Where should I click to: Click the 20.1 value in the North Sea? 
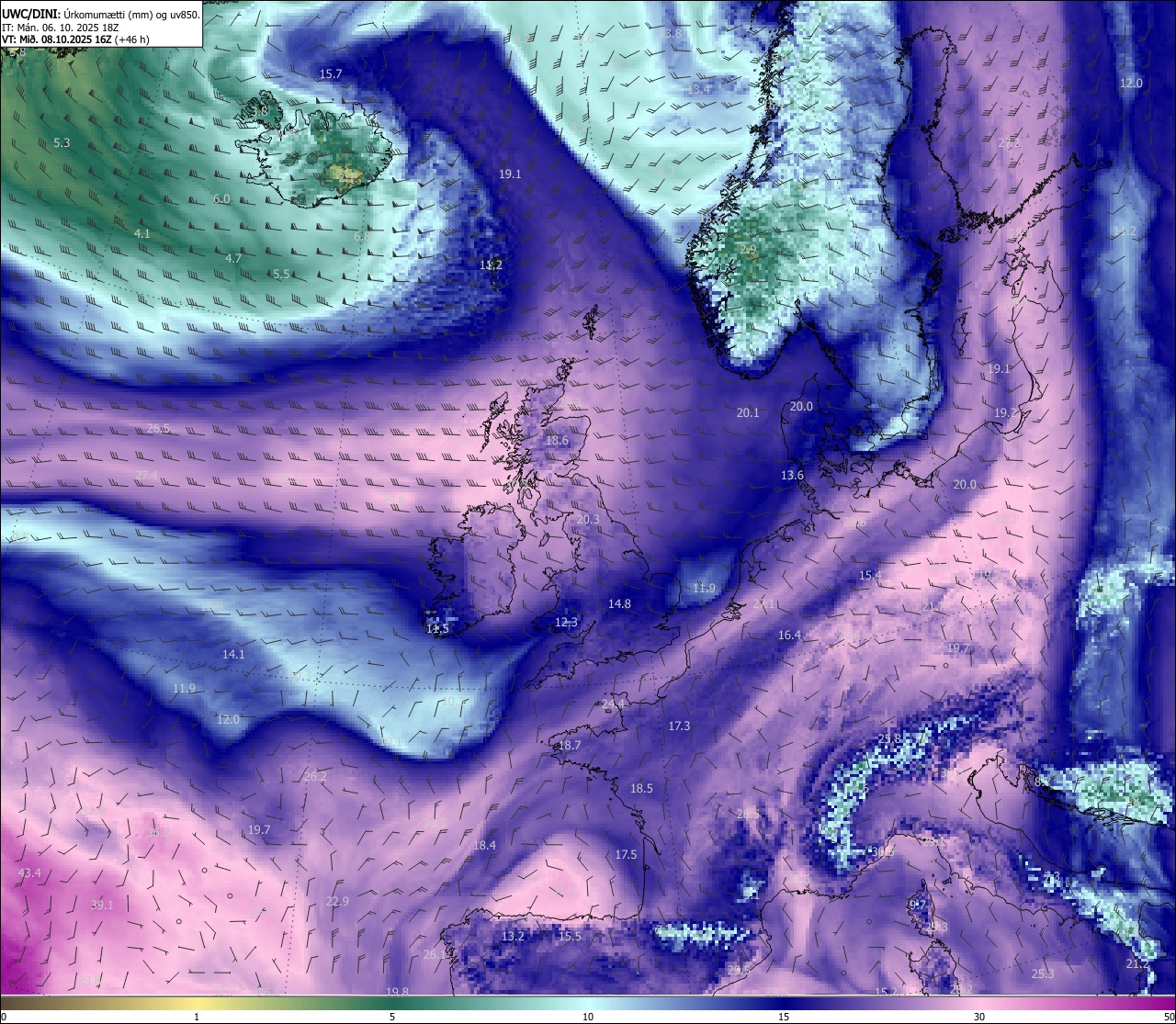[x=748, y=413]
